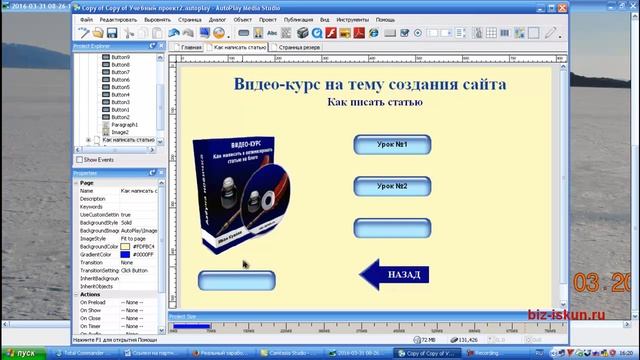Image resolution: width=640 pixels, height=360 pixels.
Task: Open Total Commander from the taskbar
Action: (x=84, y=353)
